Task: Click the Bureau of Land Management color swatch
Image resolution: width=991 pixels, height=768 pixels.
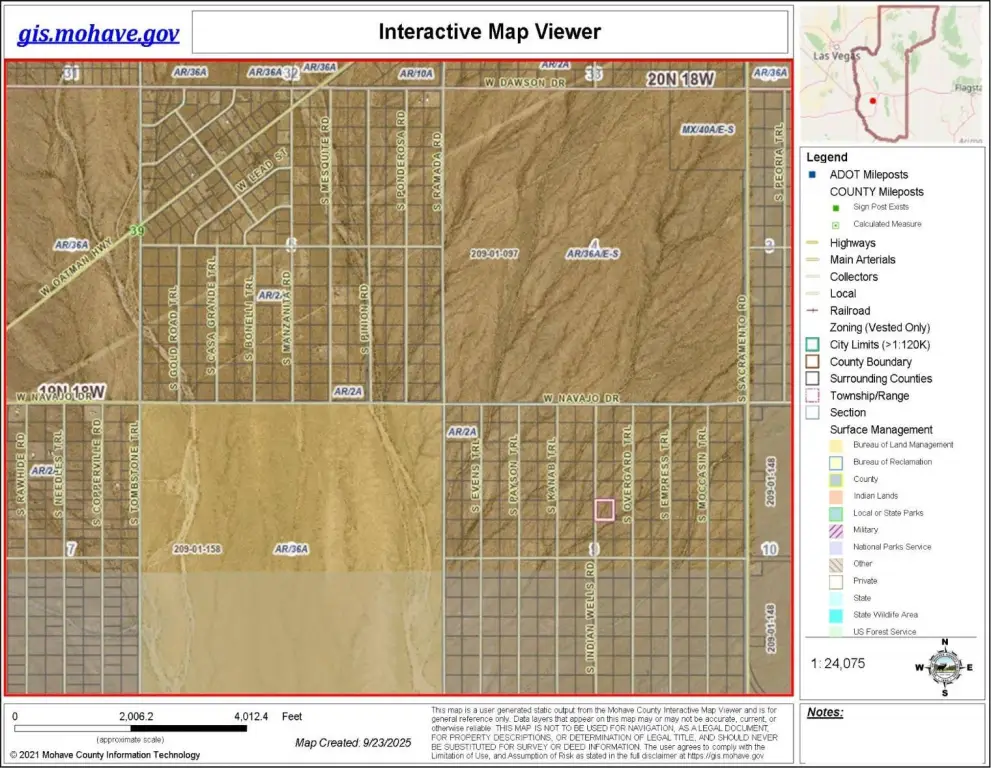Action: (835, 445)
